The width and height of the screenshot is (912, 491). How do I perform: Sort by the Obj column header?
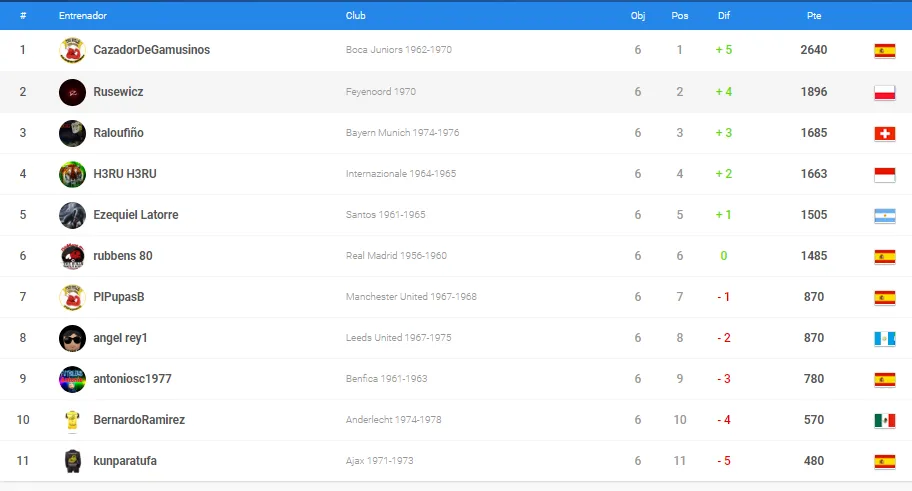coord(637,16)
